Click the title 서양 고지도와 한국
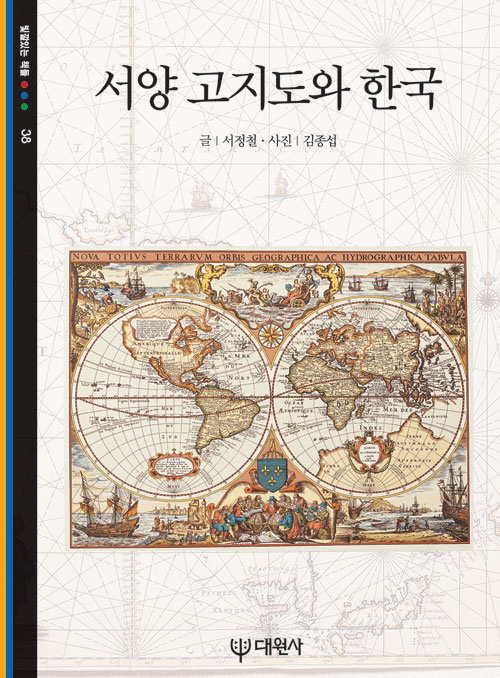 pyautogui.click(x=268, y=90)
